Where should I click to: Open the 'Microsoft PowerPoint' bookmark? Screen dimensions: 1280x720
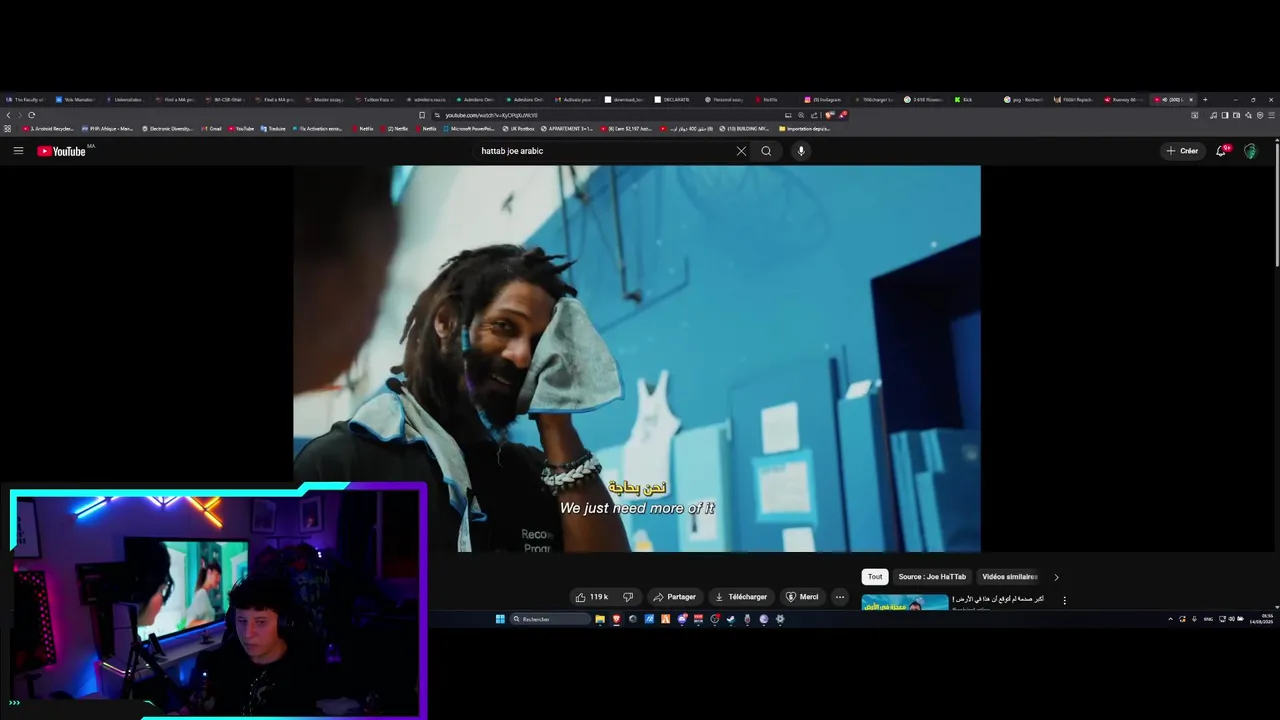pyautogui.click(x=469, y=129)
